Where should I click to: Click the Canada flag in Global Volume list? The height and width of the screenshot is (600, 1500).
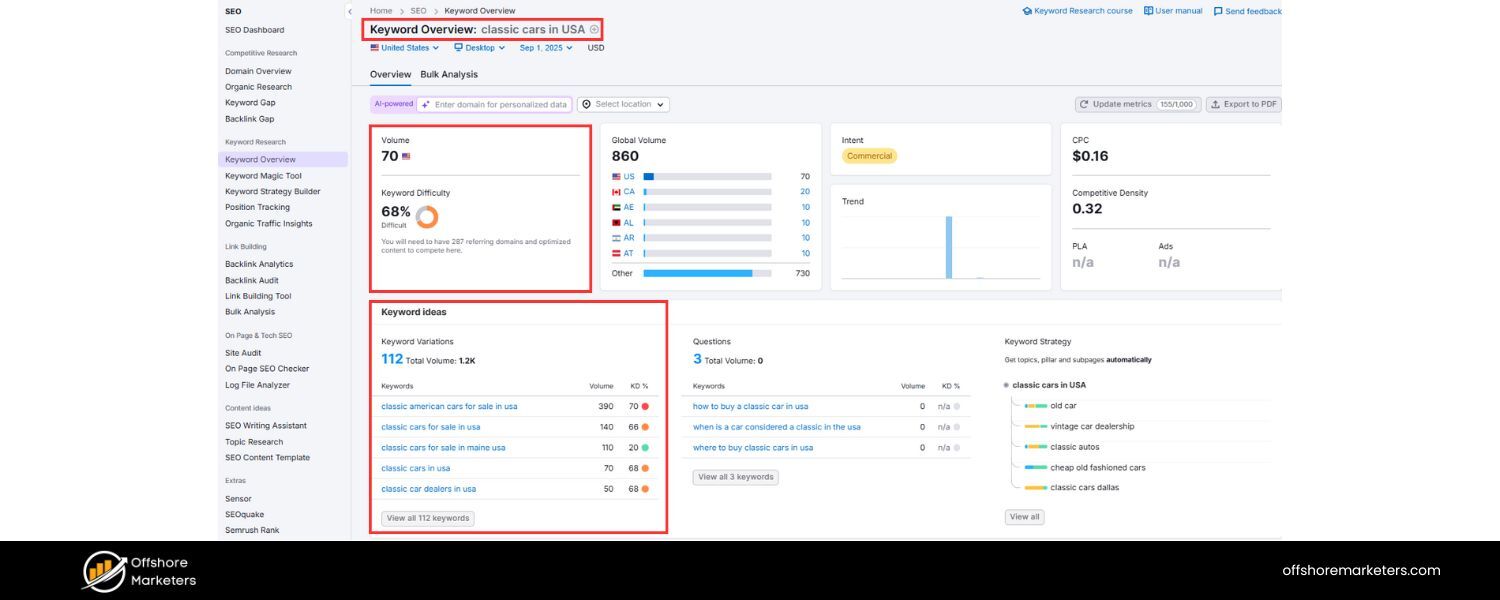point(618,191)
